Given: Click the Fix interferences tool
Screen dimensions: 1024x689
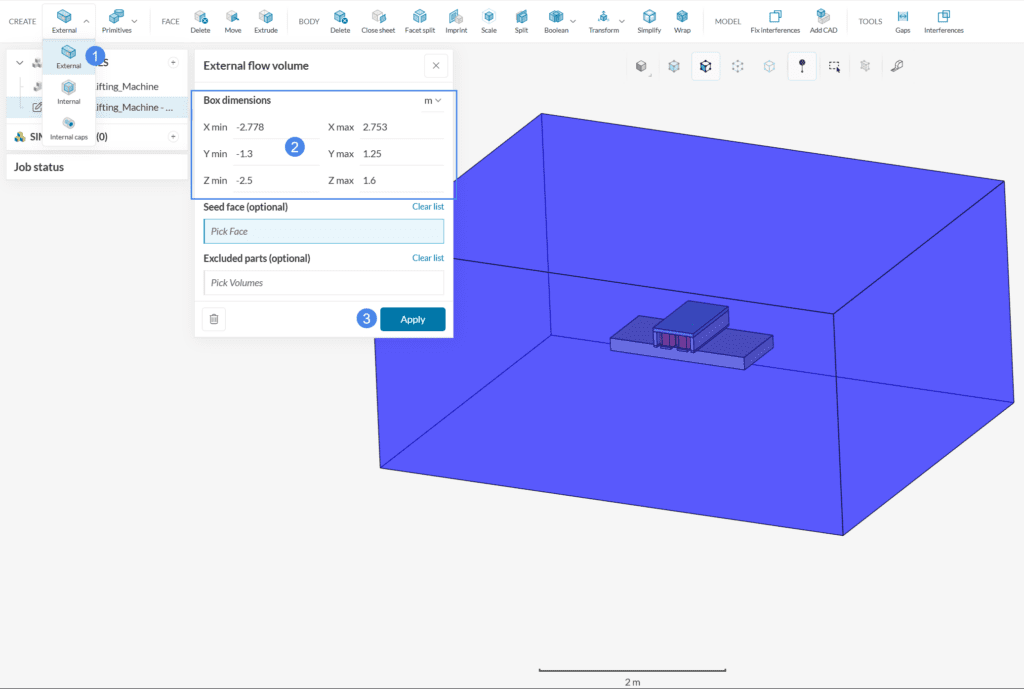Looking at the screenshot, I should tap(775, 18).
